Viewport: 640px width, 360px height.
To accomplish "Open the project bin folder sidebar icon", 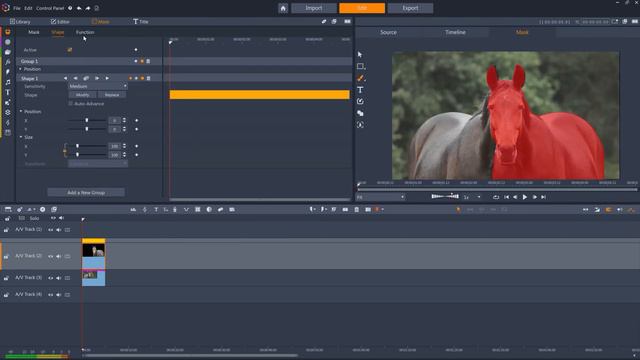I will (x=8, y=52).
